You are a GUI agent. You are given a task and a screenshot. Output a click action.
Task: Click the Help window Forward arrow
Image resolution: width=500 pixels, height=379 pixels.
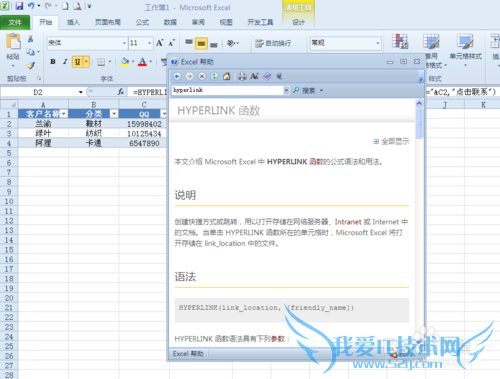[x=189, y=76]
